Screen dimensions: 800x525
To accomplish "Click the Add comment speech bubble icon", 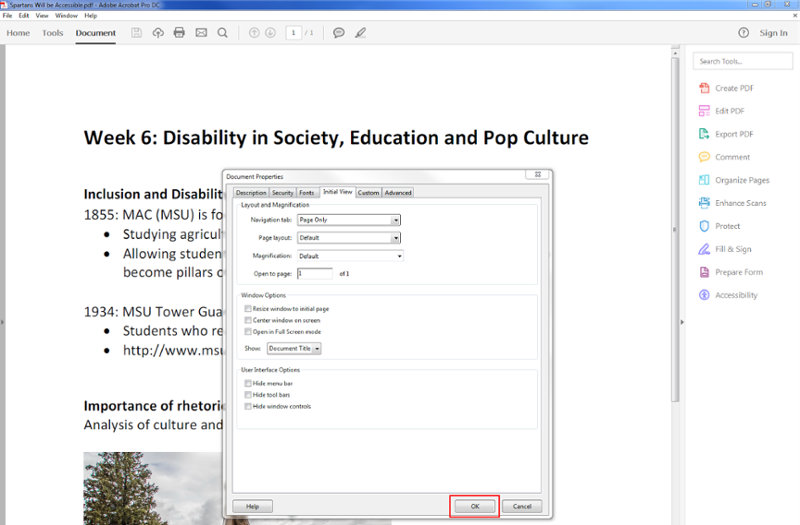I will (x=339, y=33).
